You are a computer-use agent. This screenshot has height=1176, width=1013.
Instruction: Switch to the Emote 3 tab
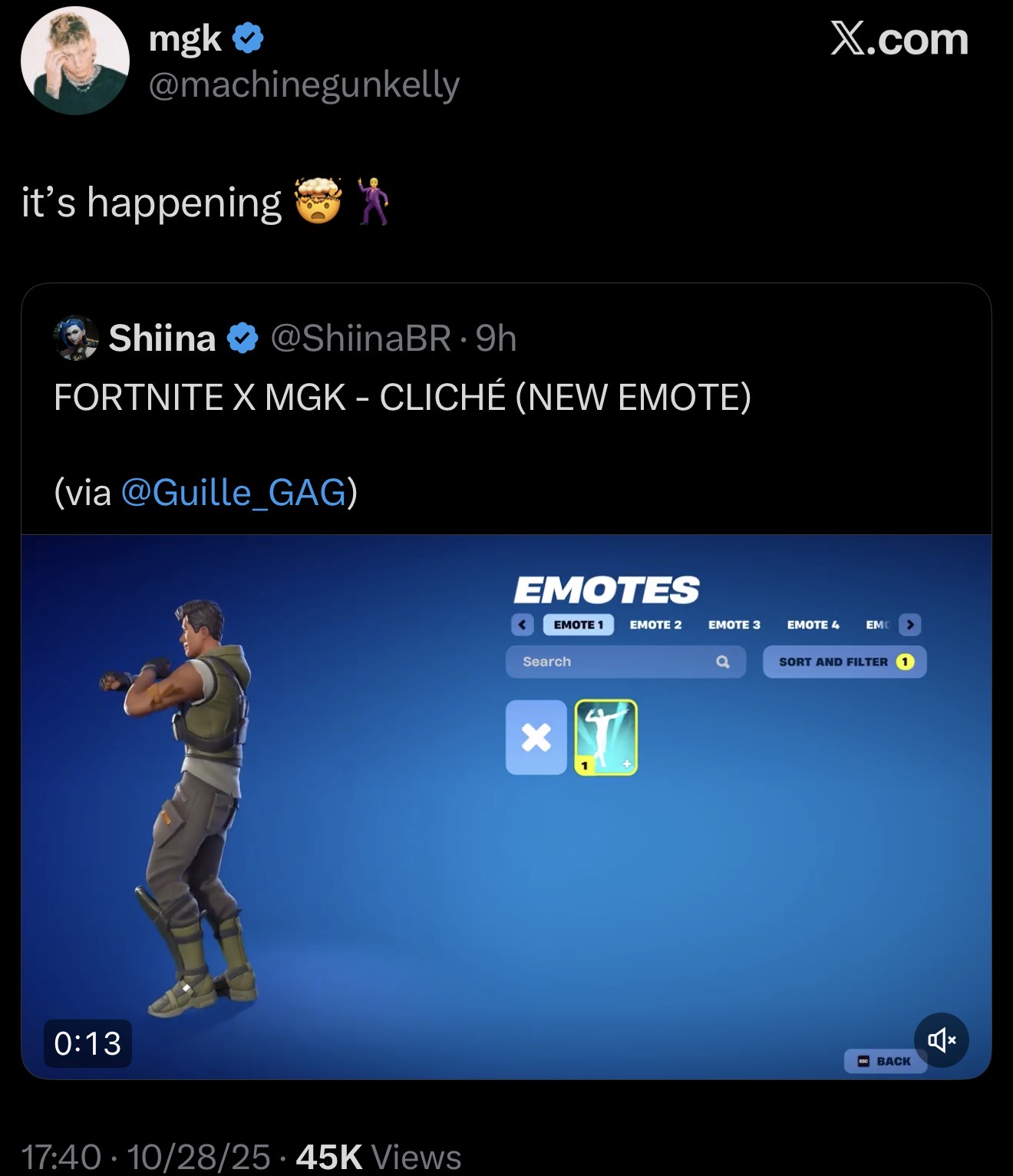click(x=734, y=625)
